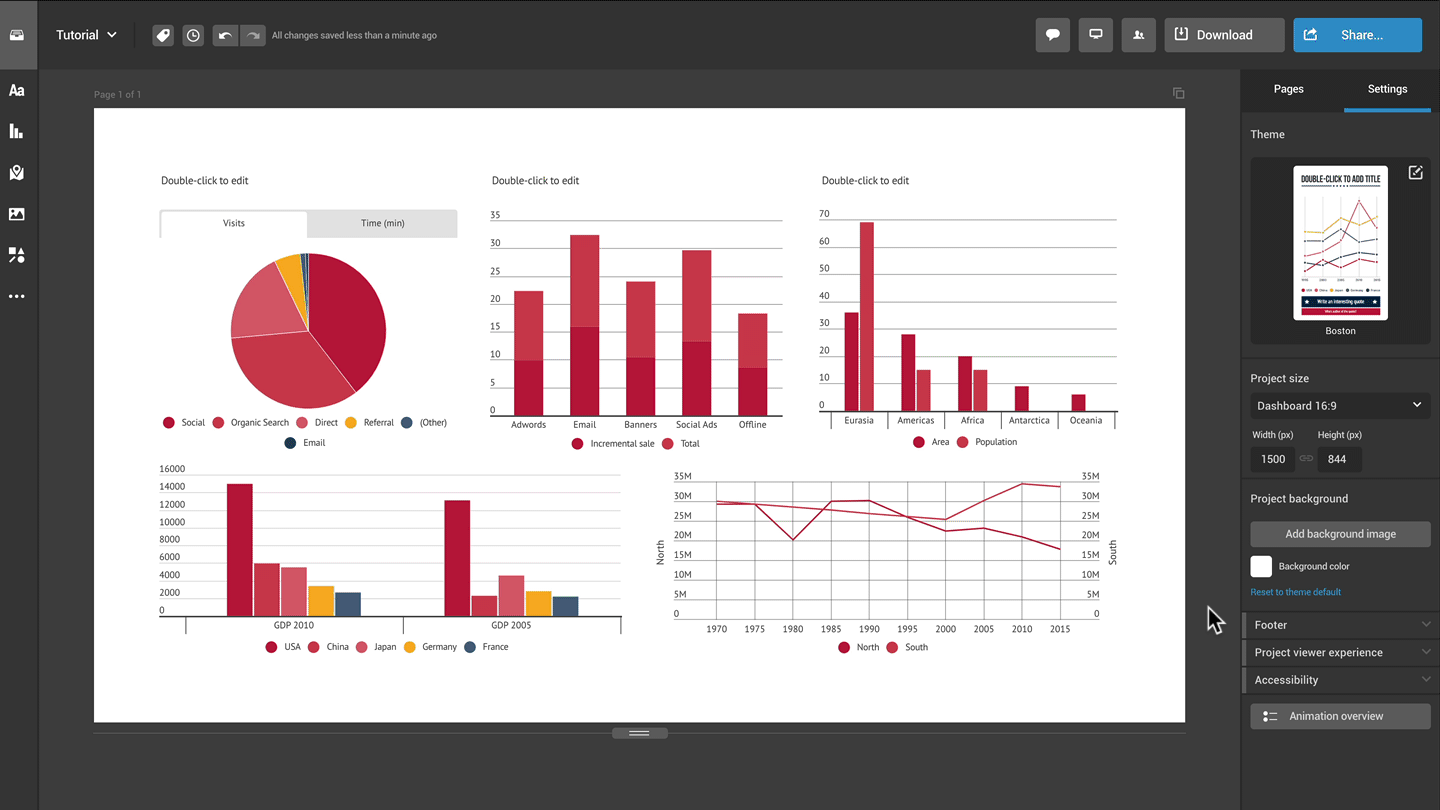Toggle the width-height aspect ratio link
The height and width of the screenshot is (810, 1440).
click(x=1306, y=459)
